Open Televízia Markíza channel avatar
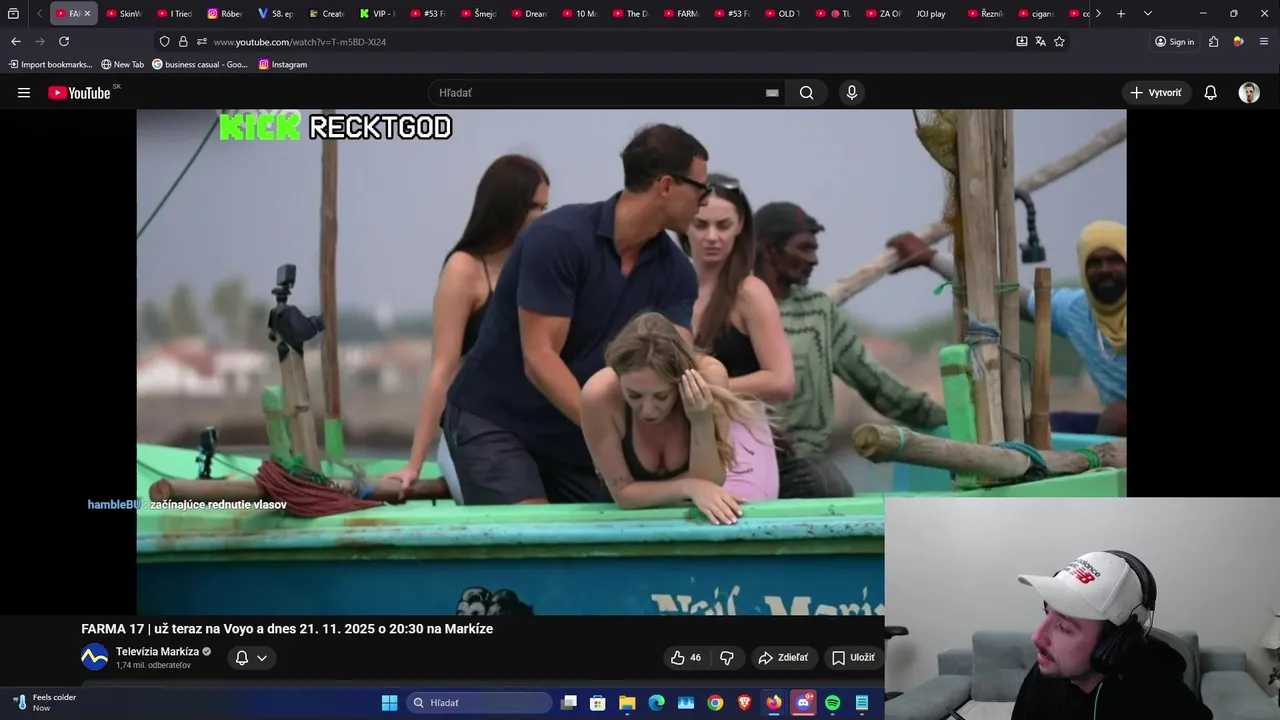The image size is (1280, 720). (x=95, y=657)
